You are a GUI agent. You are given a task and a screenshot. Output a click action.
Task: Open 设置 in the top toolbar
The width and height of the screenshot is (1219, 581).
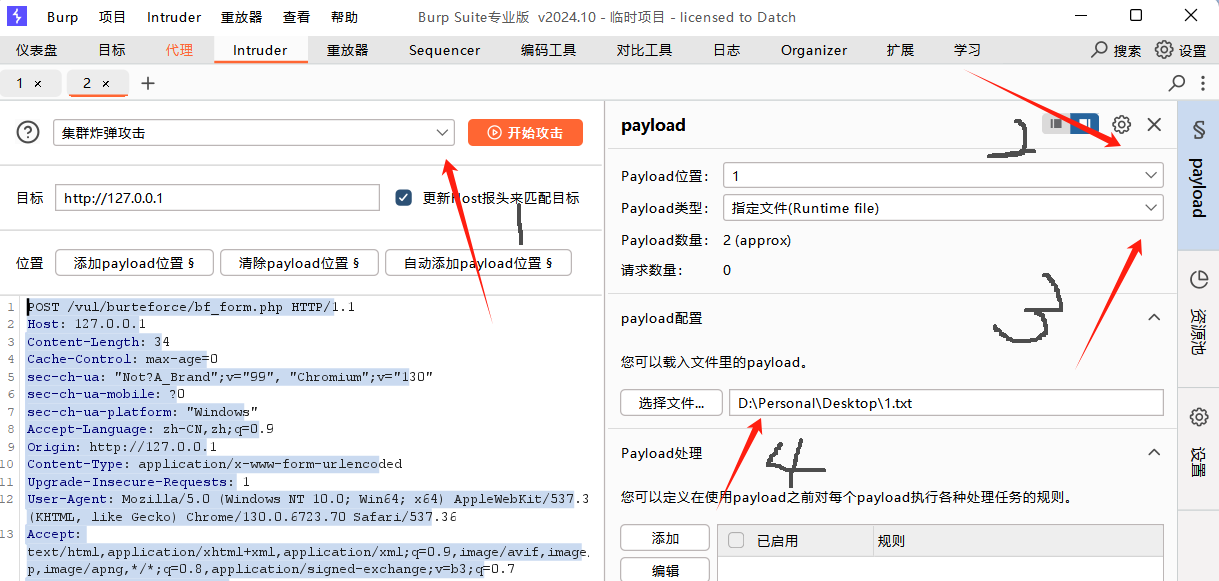tap(1181, 50)
